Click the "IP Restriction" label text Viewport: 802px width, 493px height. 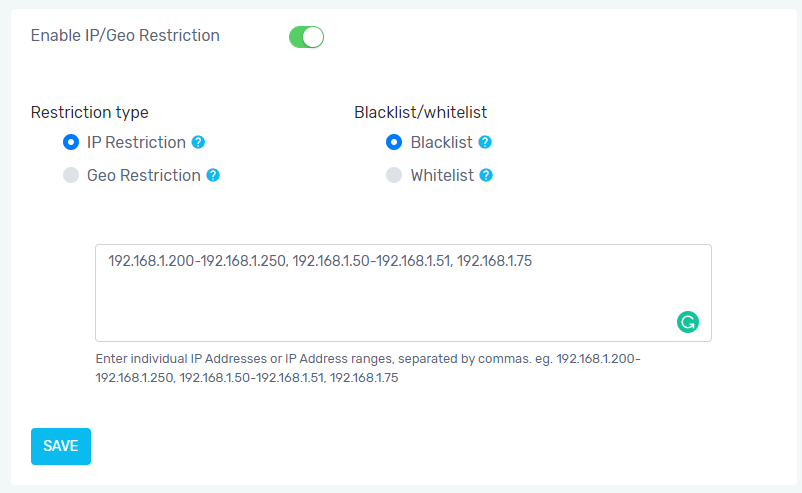136,142
